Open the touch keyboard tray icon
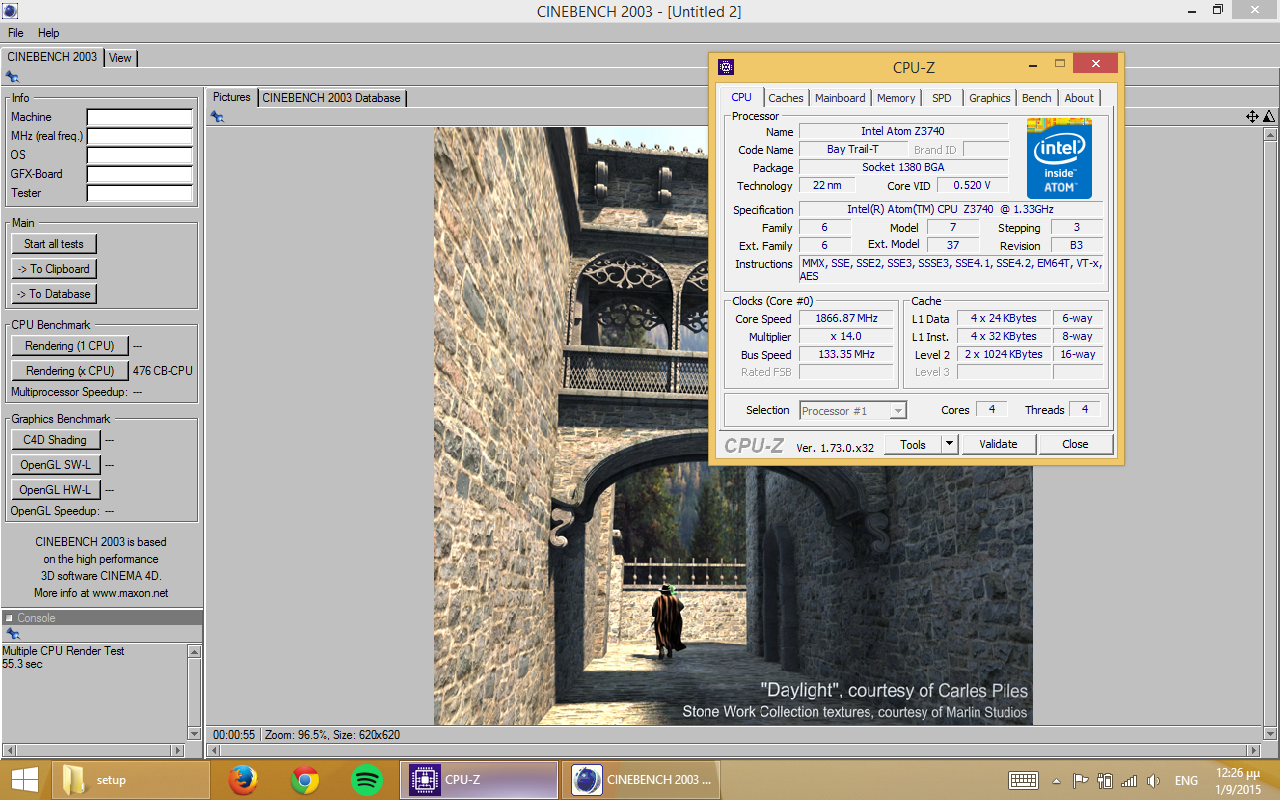This screenshot has height=800, width=1280. click(x=1023, y=781)
